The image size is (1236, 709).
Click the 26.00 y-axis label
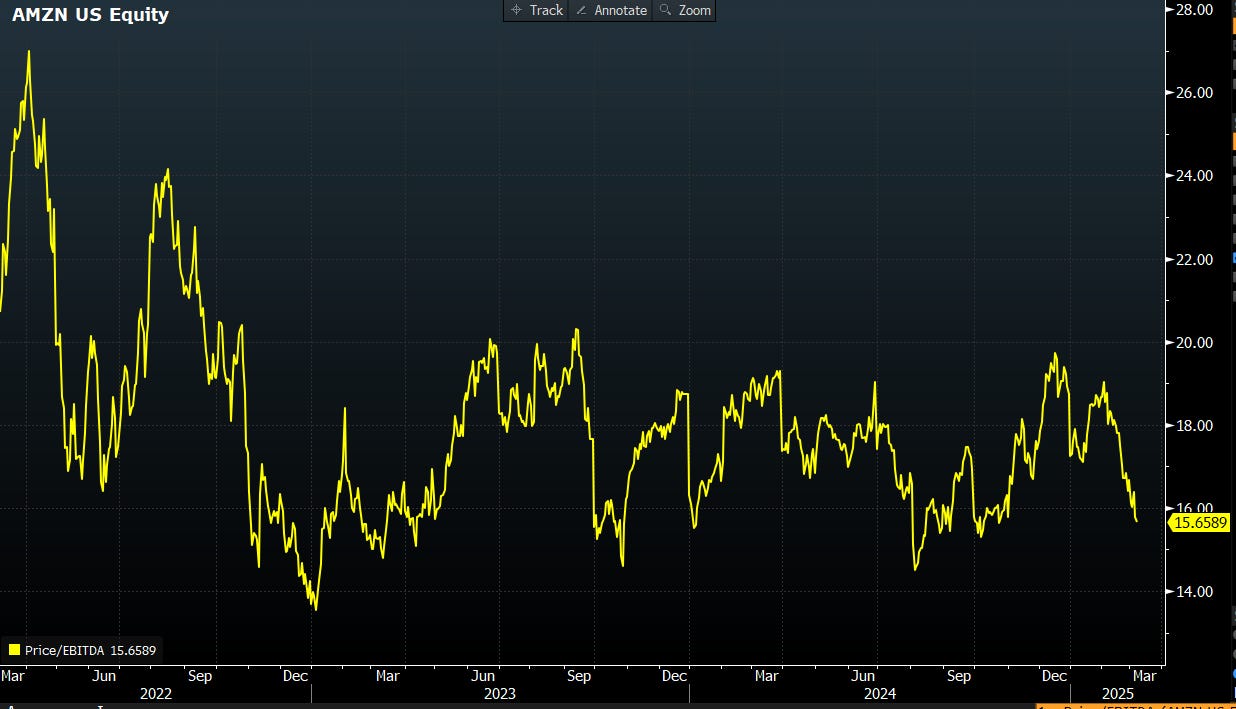(x=1195, y=92)
